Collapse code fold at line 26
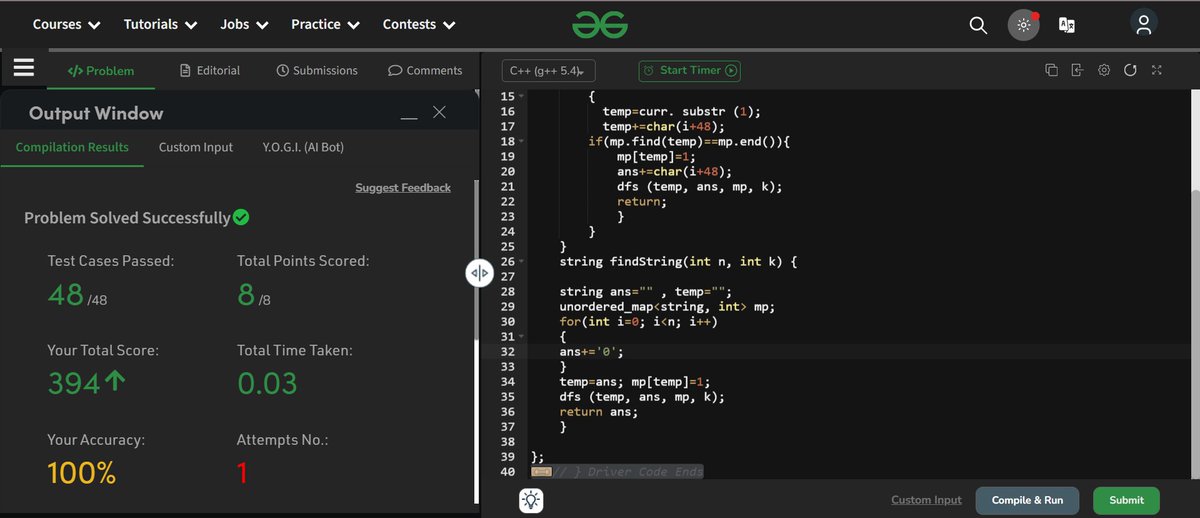Screen dimensions: 1200x518 (x=523, y=262)
